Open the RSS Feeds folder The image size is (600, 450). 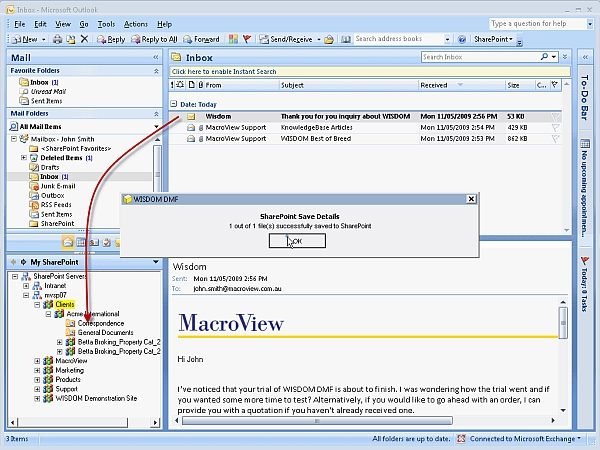[50, 205]
